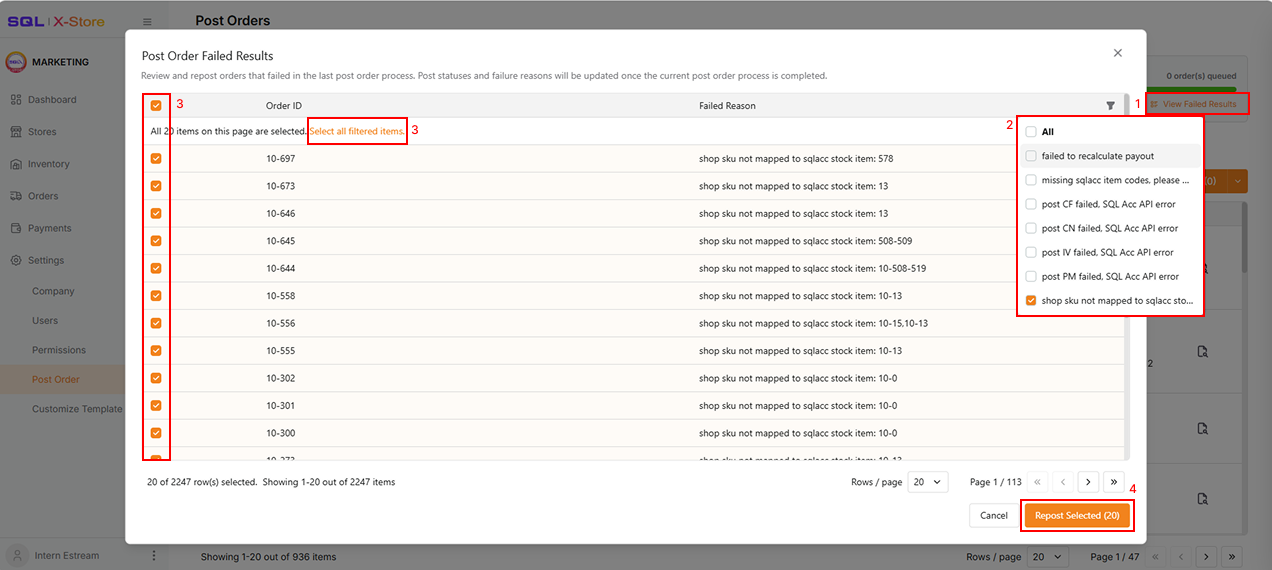Open the background list Rows / page dropdown

[x=1047, y=557]
